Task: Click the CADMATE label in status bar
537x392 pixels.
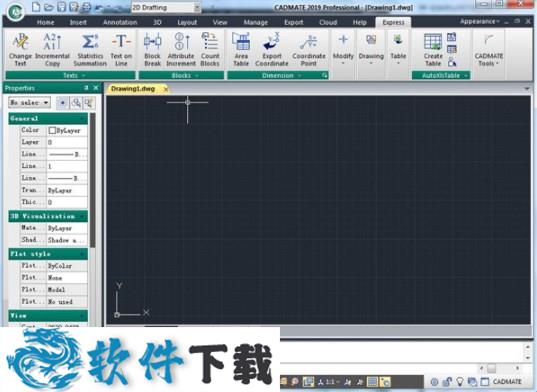Action: pos(507,381)
